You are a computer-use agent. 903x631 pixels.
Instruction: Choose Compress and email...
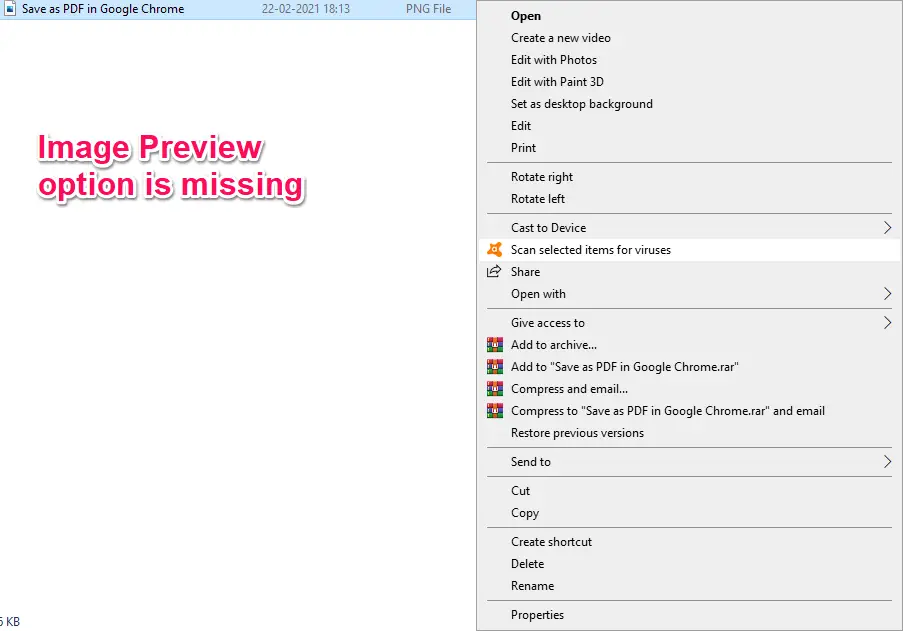(689, 389)
